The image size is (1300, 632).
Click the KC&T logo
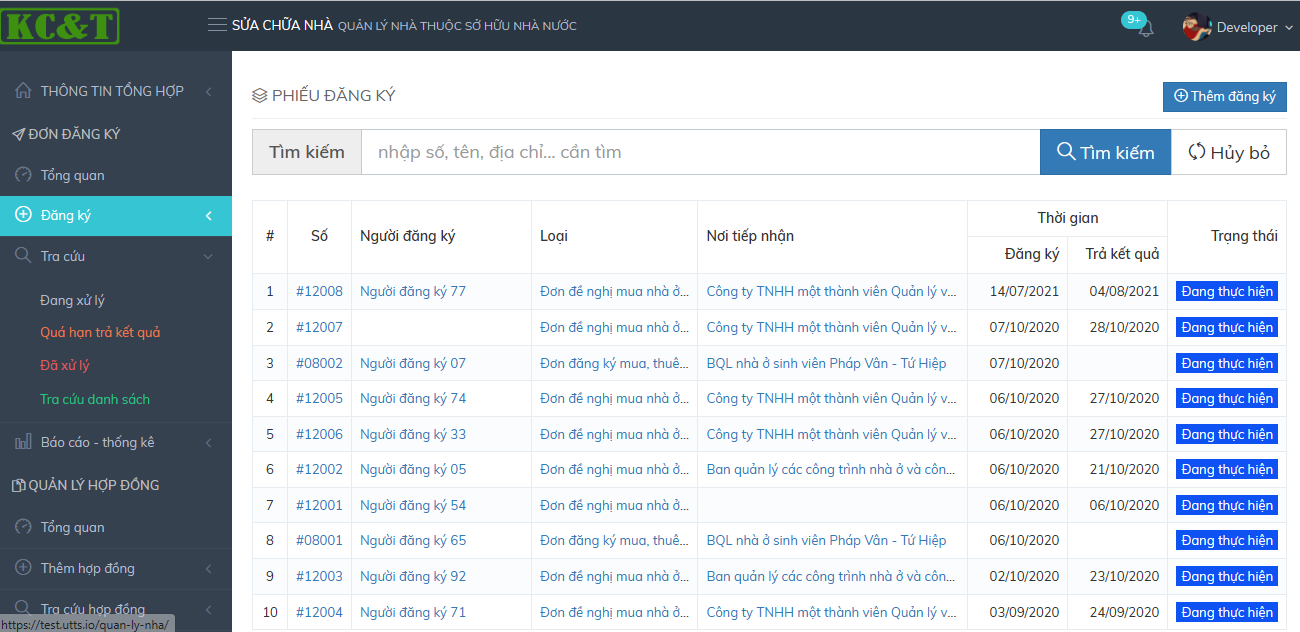click(x=60, y=26)
